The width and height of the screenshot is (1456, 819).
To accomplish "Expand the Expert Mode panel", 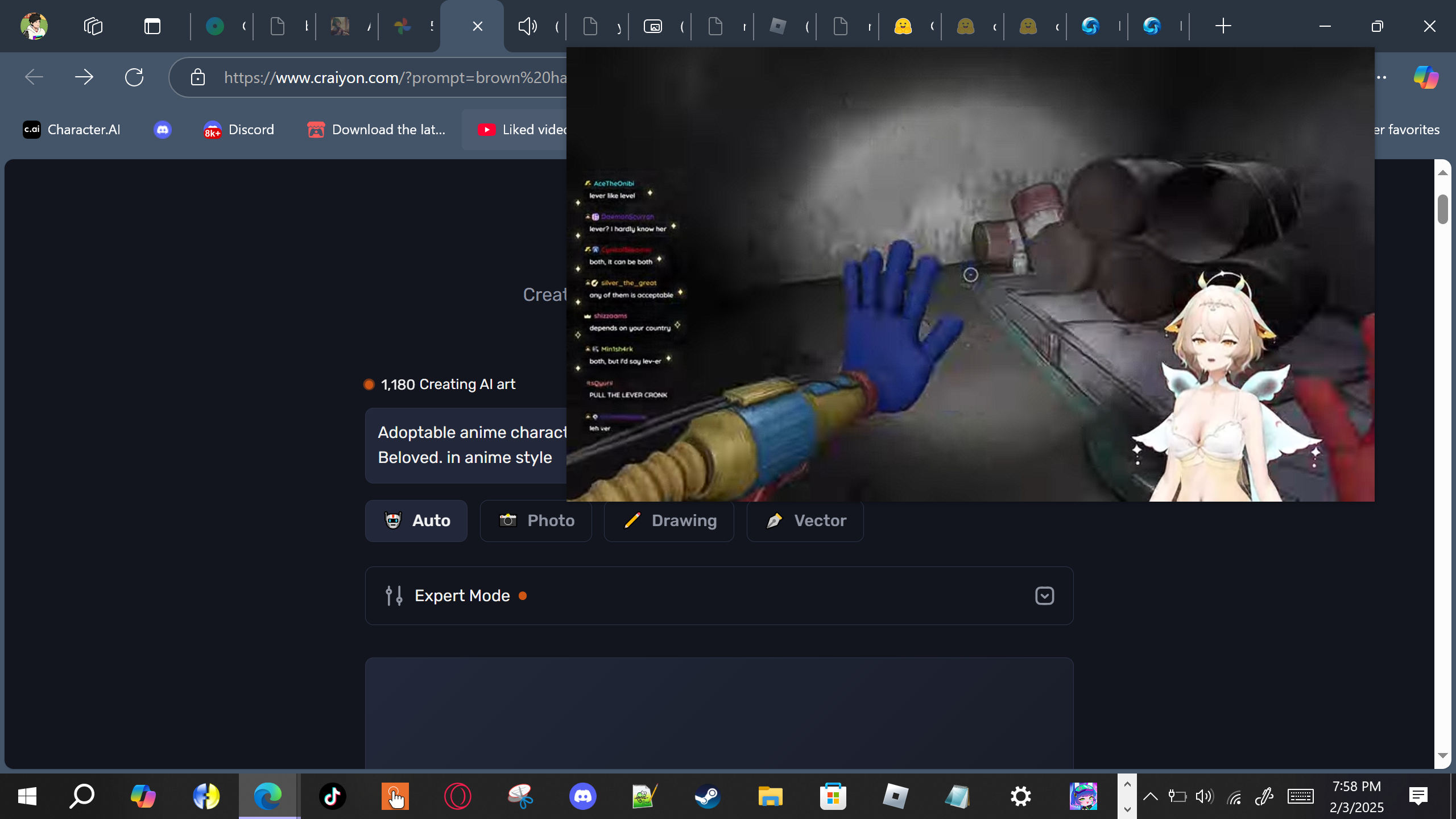I will (x=1045, y=595).
